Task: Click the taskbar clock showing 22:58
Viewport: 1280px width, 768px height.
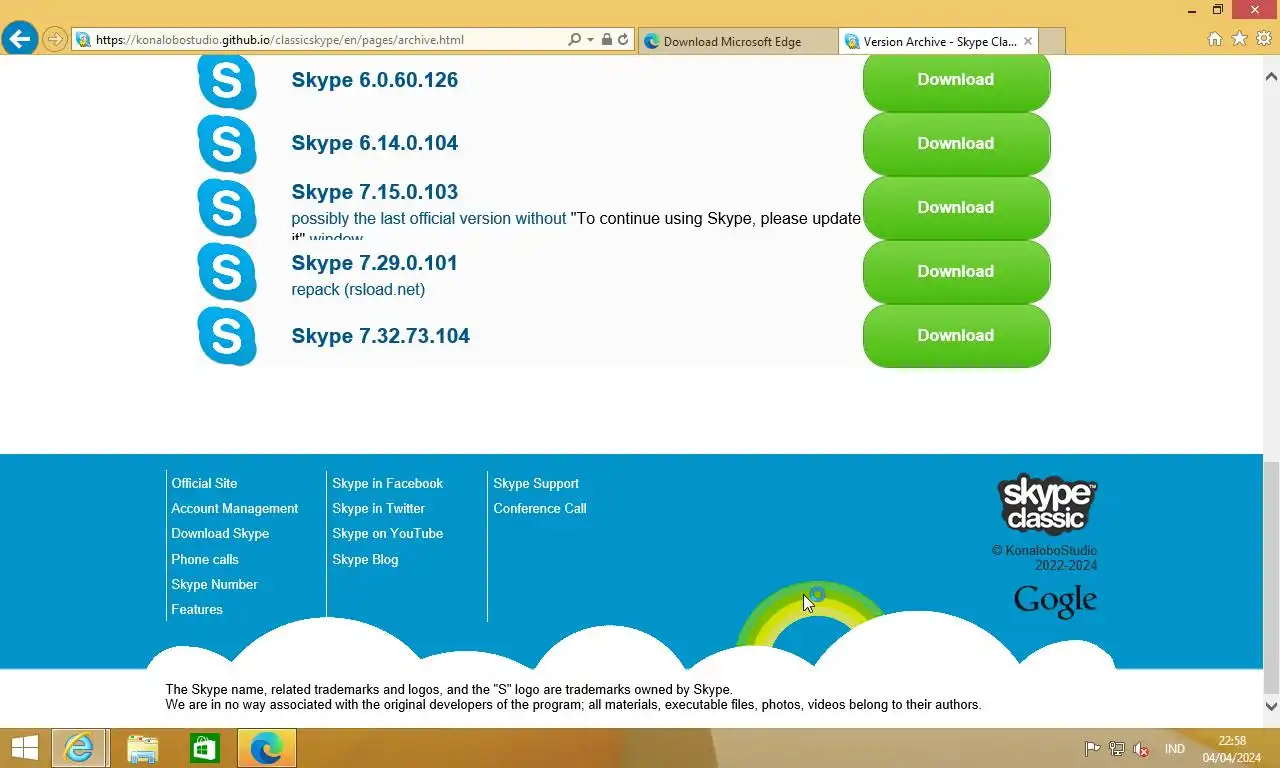Action: [1232, 749]
